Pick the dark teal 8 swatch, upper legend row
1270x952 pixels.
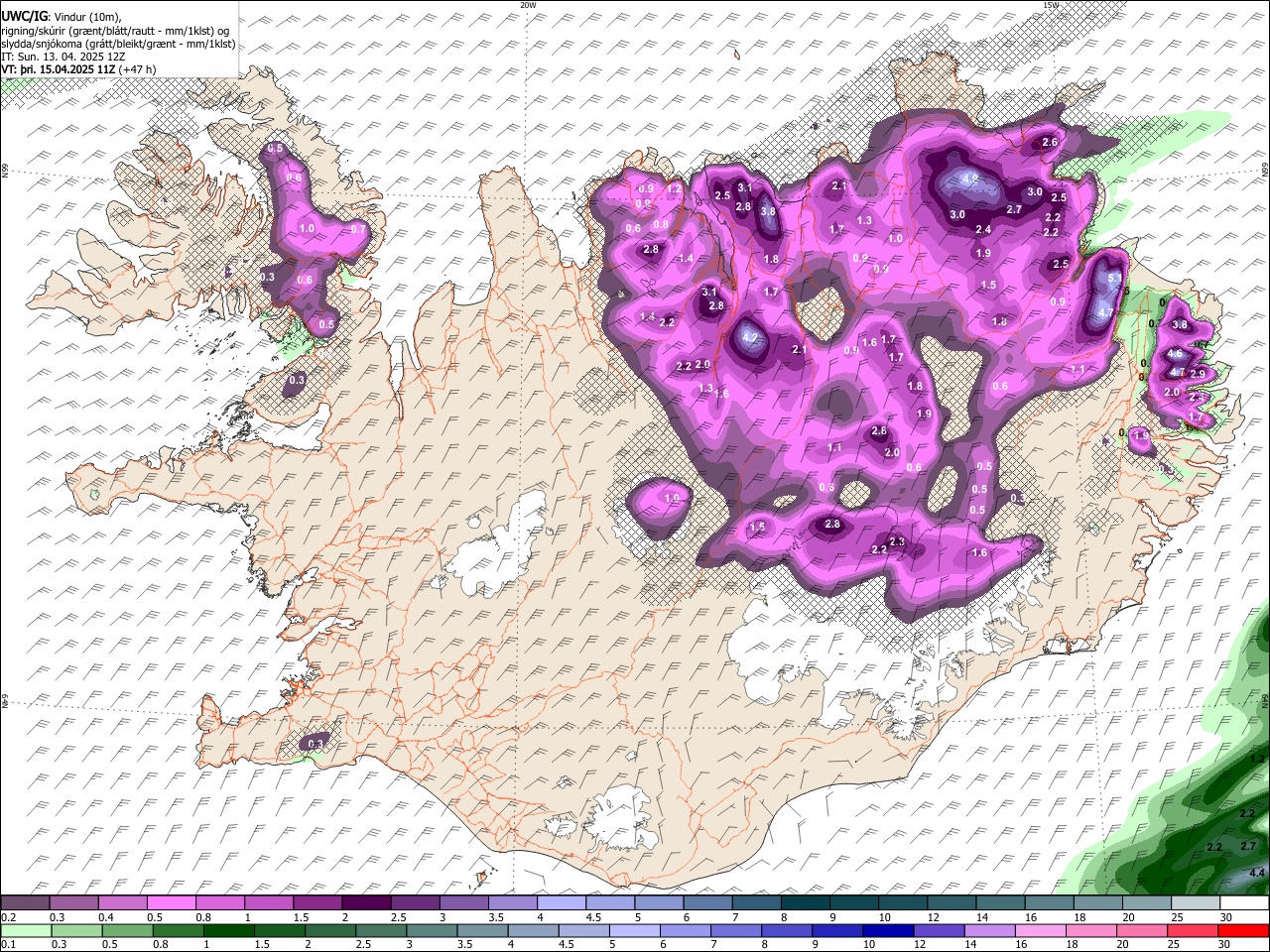point(806,903)
